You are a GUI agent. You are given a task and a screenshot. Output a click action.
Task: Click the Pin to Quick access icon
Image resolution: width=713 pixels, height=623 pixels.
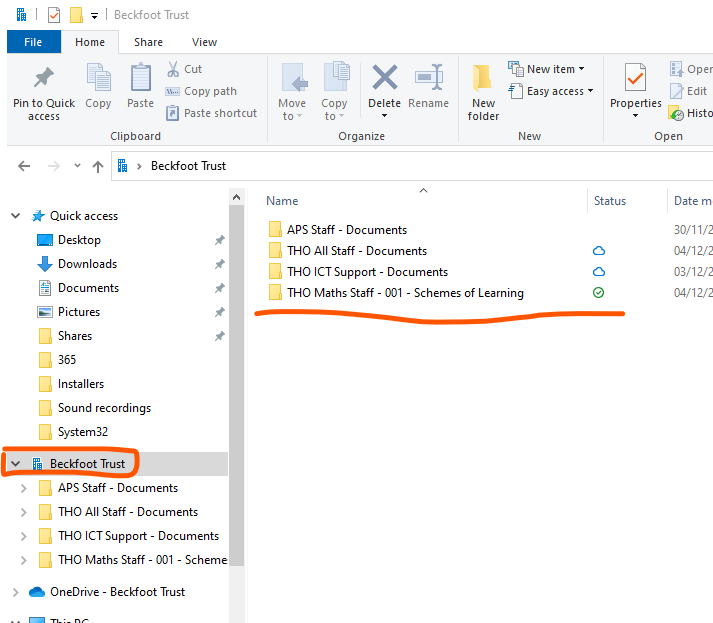[44, 78]
